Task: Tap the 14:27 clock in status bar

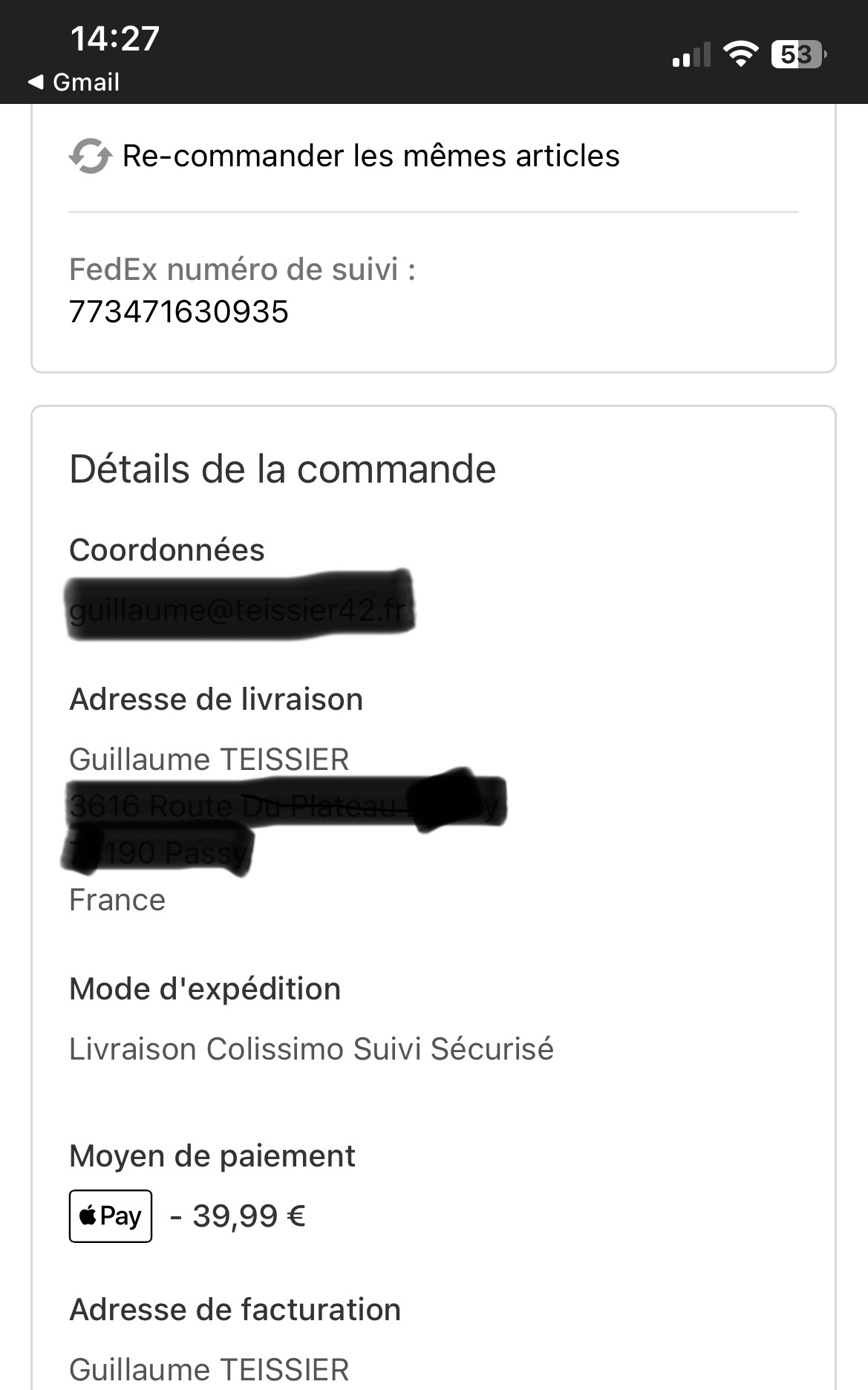Action: (x=115, y=39)
